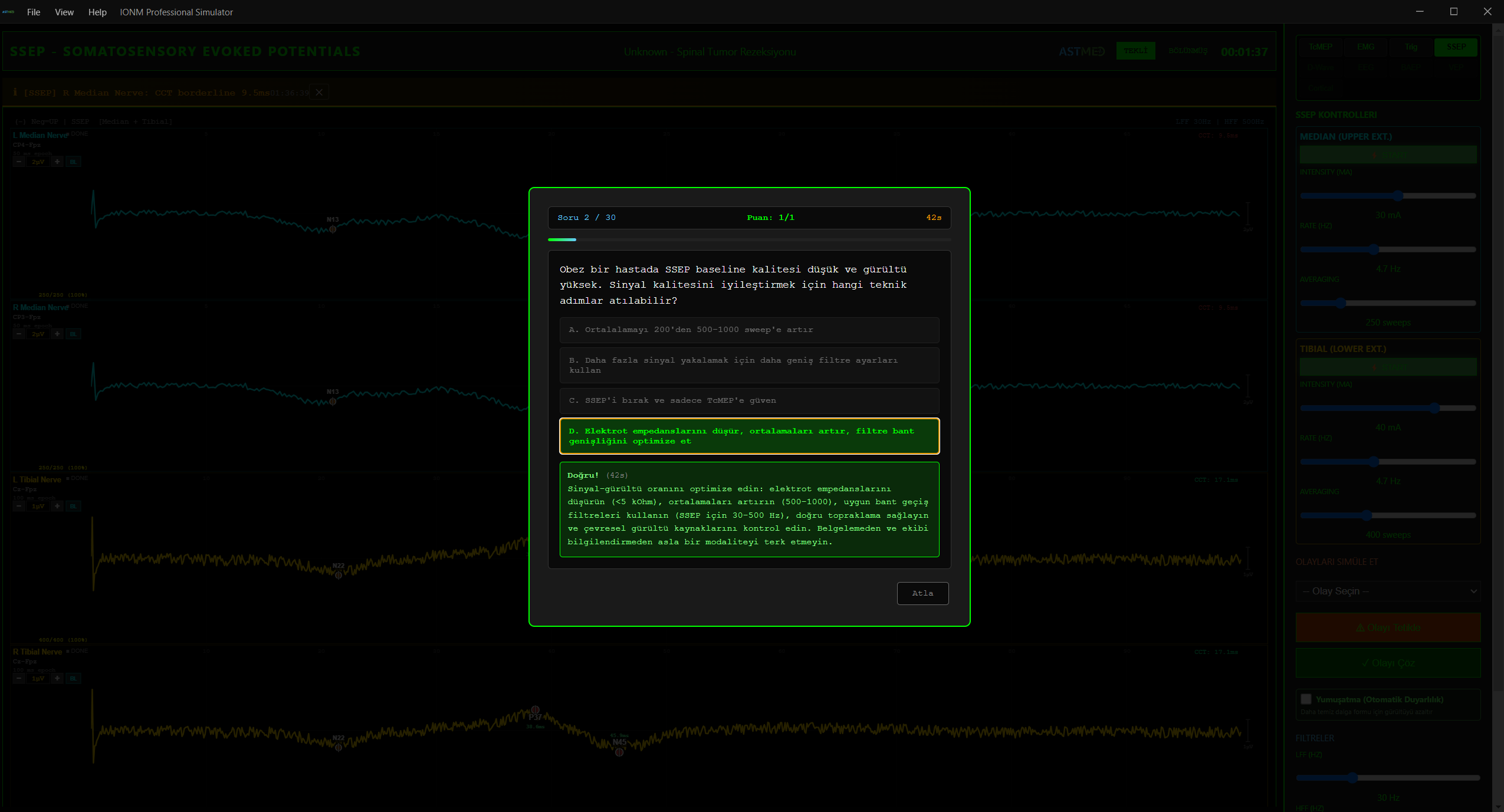Viewport: 1504px width, 812px height.
Task: Click the P37 marker on R Tibial trace
Action: coord(535,710)
